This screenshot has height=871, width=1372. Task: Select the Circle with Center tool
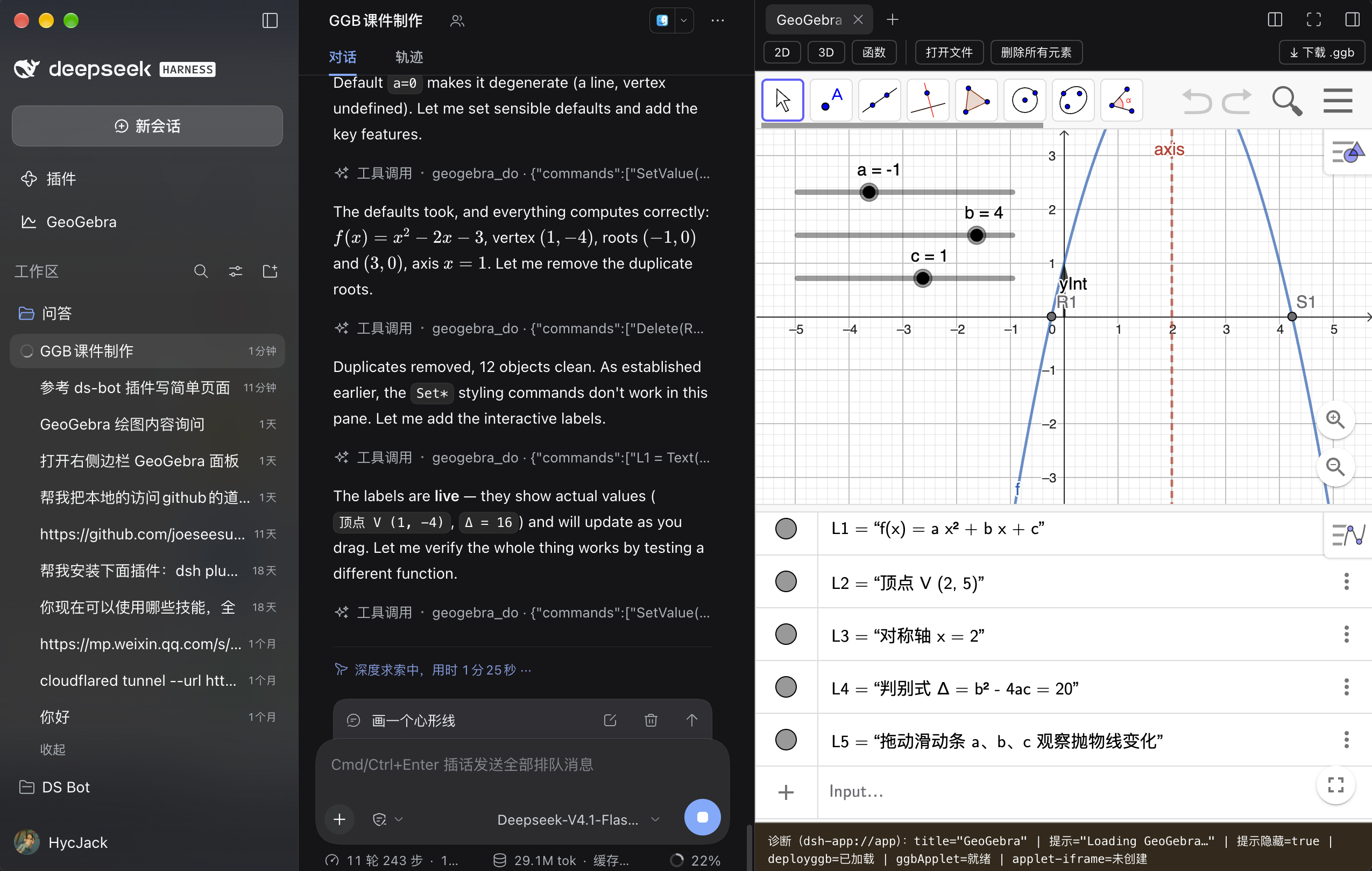[x=1024, y=100]
